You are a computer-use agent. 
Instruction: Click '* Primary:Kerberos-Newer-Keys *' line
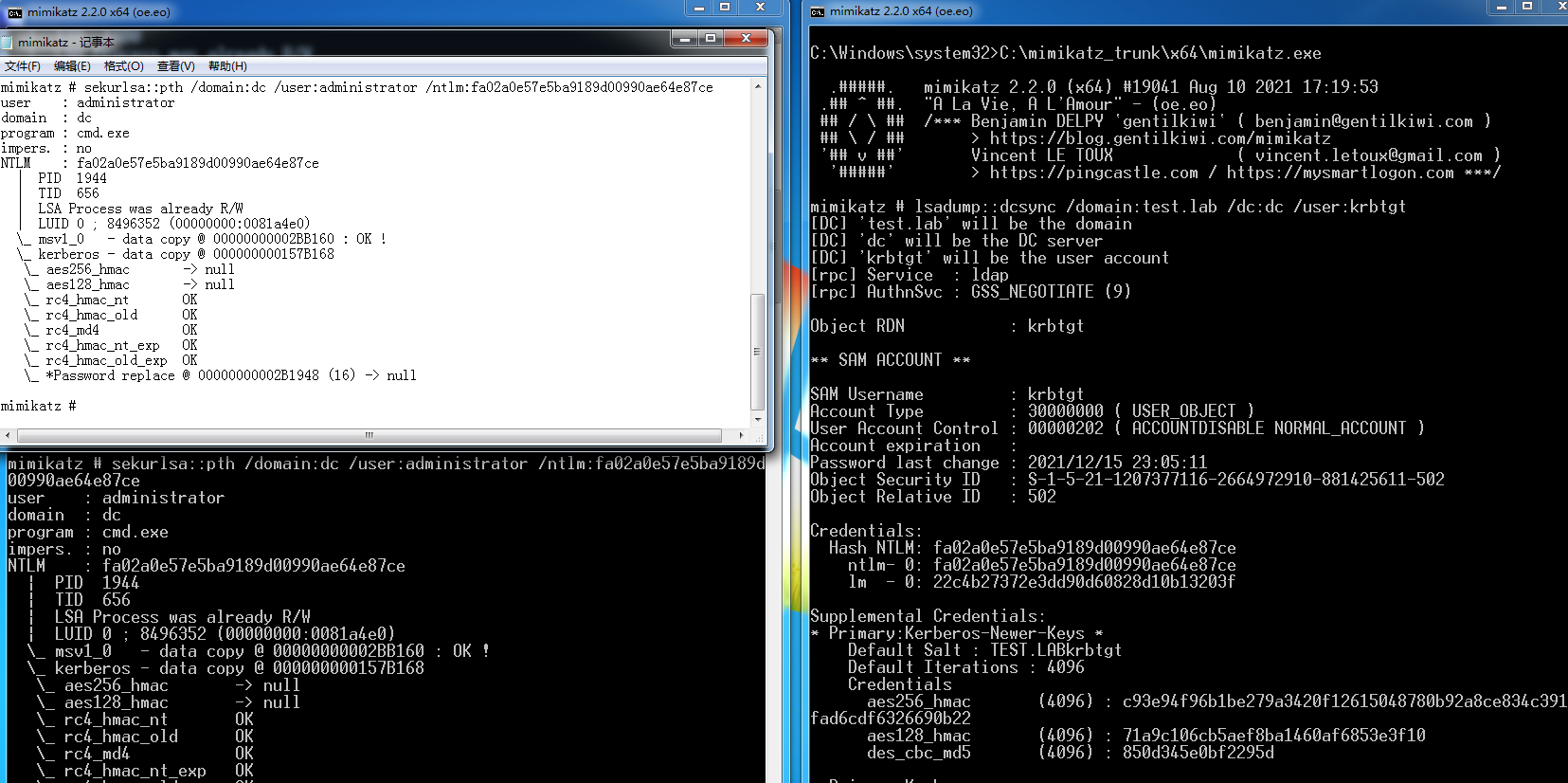956,633
